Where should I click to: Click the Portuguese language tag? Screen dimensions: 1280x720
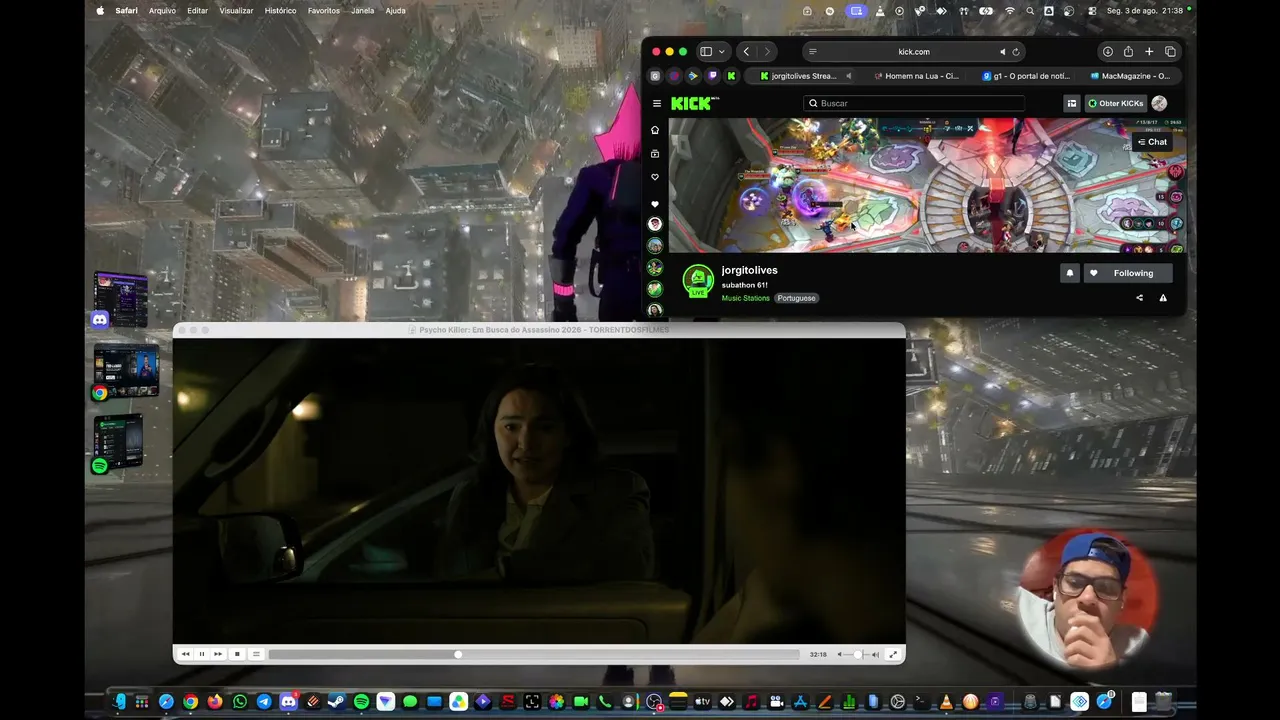pyautogui.click(x=797, y=298)
